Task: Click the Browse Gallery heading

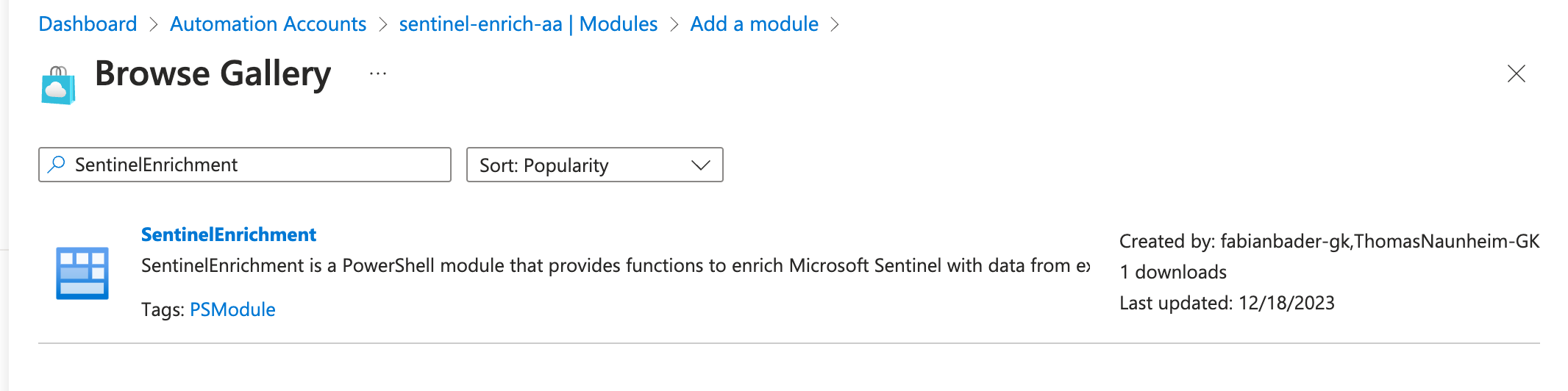Action: [213, 73]
